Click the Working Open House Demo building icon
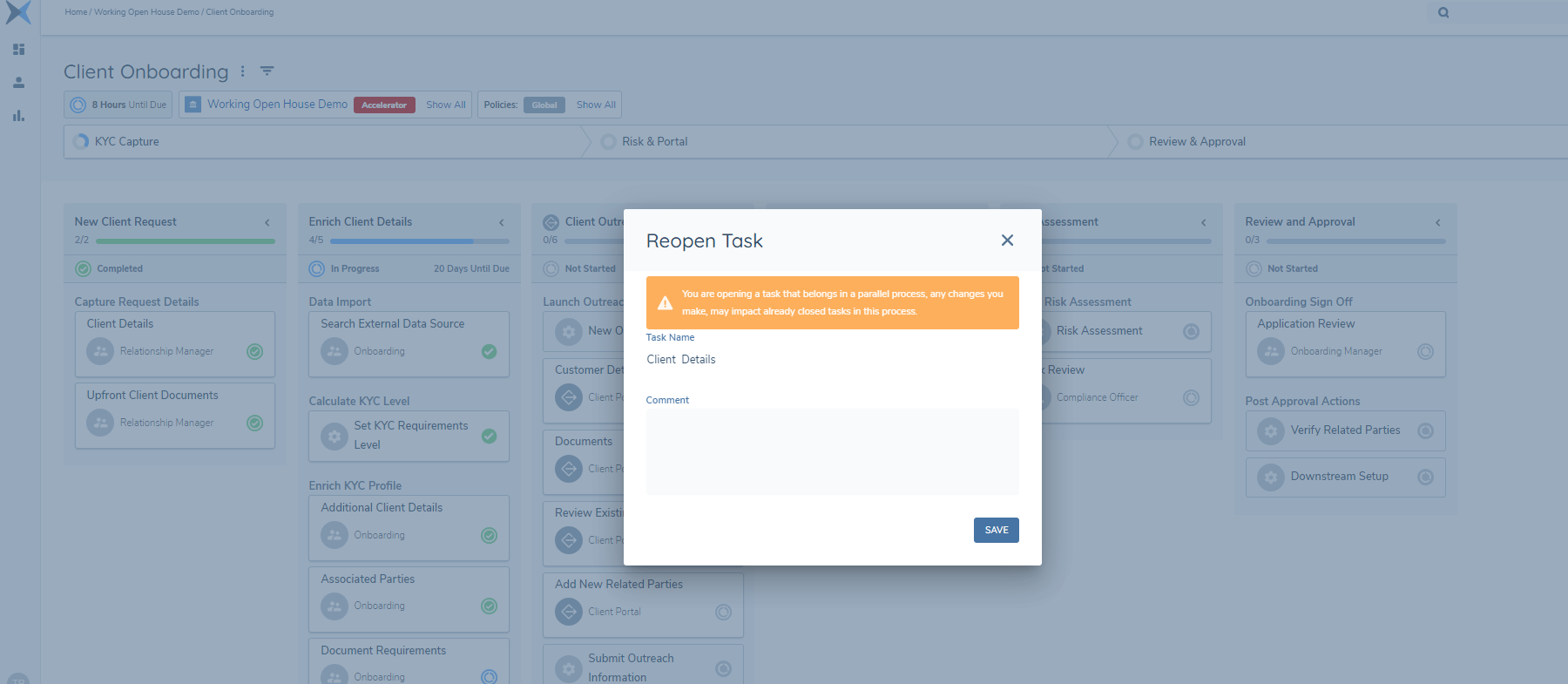 coord(193,105)
